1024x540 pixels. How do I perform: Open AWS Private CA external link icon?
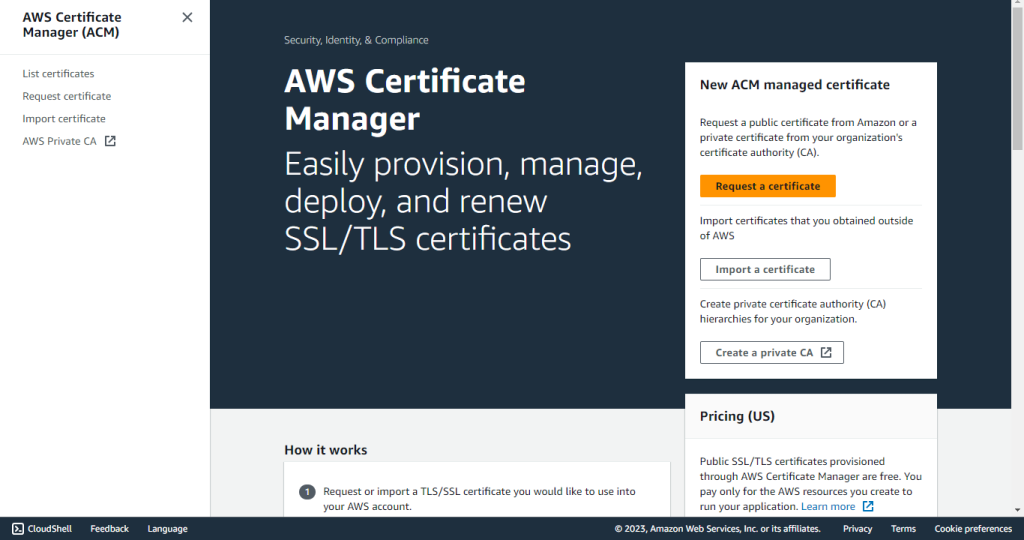click(110, 141)
